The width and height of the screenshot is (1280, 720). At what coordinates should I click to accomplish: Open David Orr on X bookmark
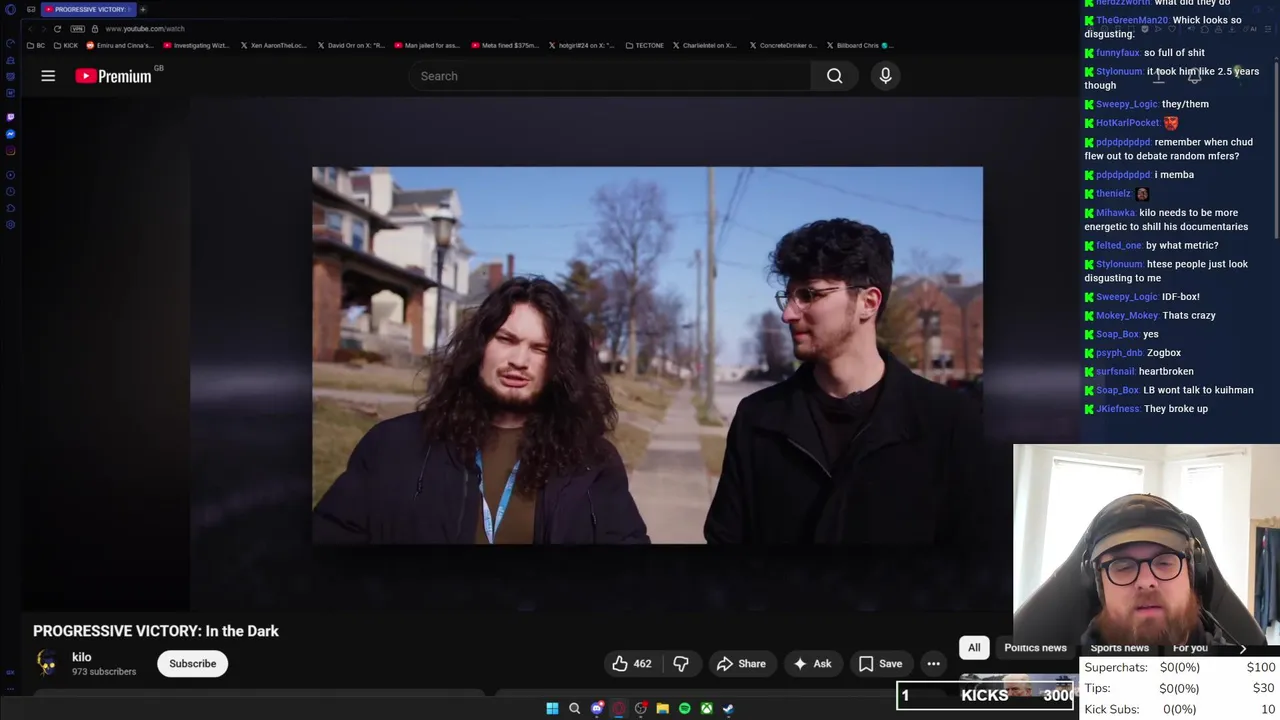[351, 45]
